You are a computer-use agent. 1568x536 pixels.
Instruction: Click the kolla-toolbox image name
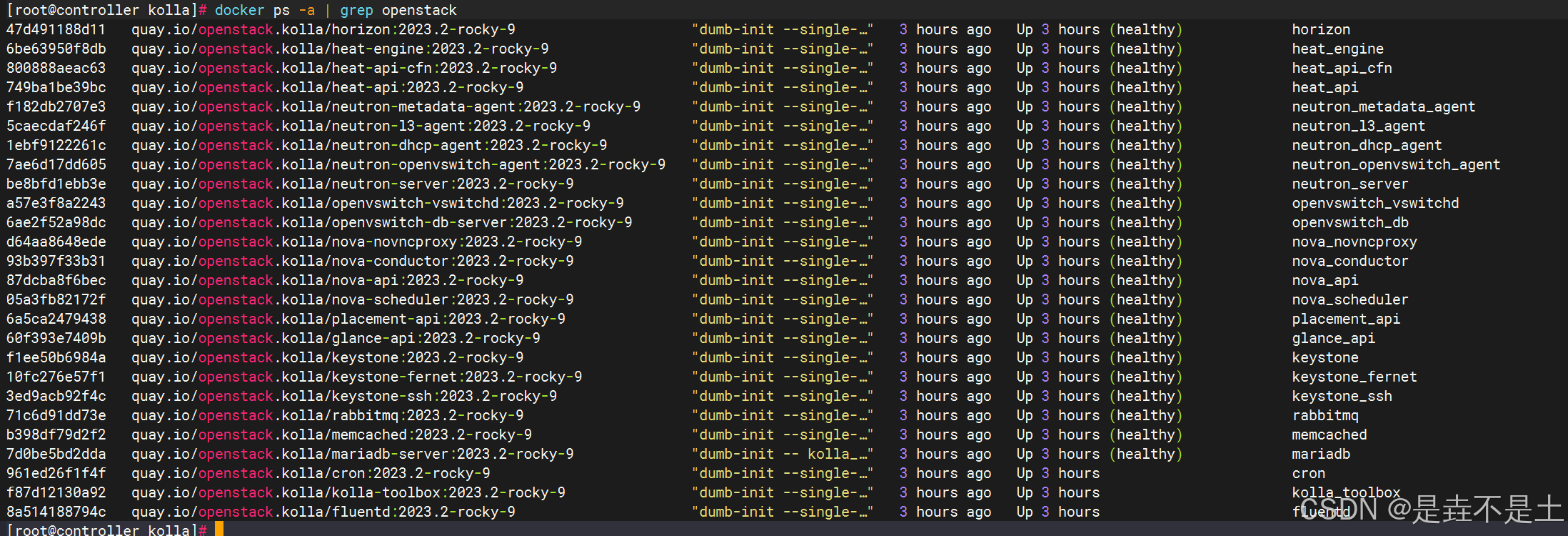point(449,492)
